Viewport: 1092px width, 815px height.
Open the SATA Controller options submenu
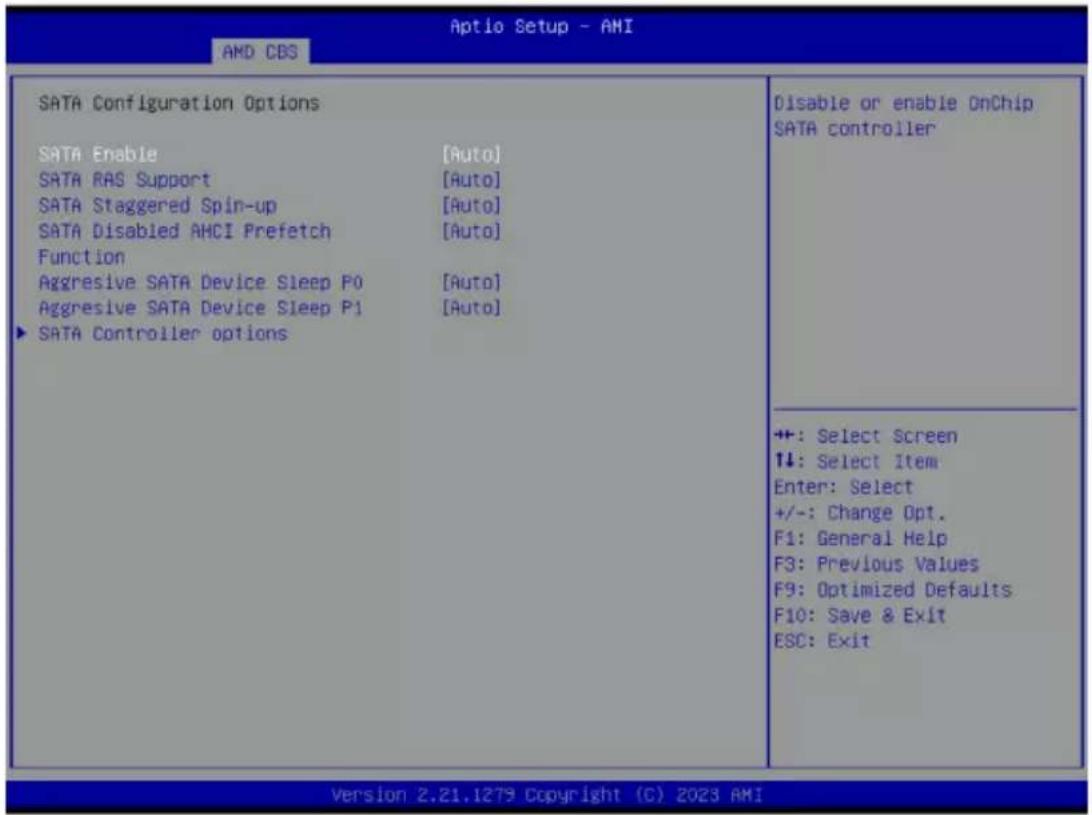162,334
